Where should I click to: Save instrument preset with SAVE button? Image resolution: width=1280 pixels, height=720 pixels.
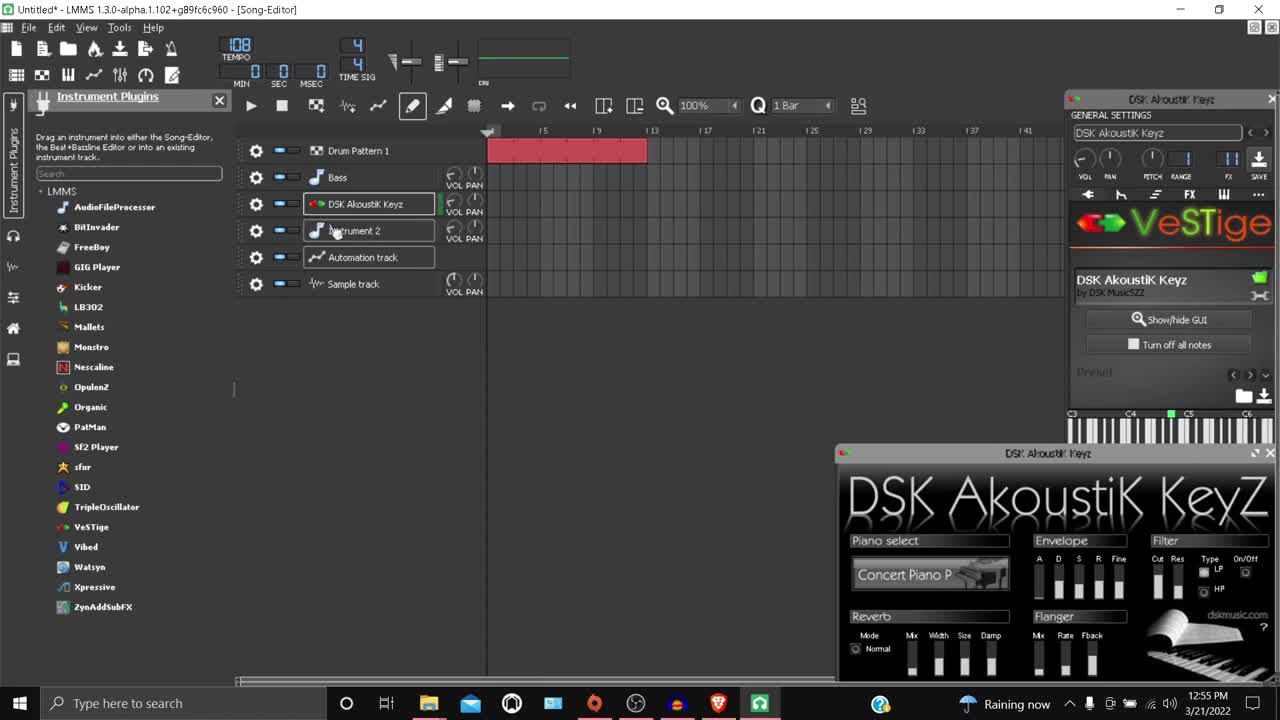coord(1259,161)
